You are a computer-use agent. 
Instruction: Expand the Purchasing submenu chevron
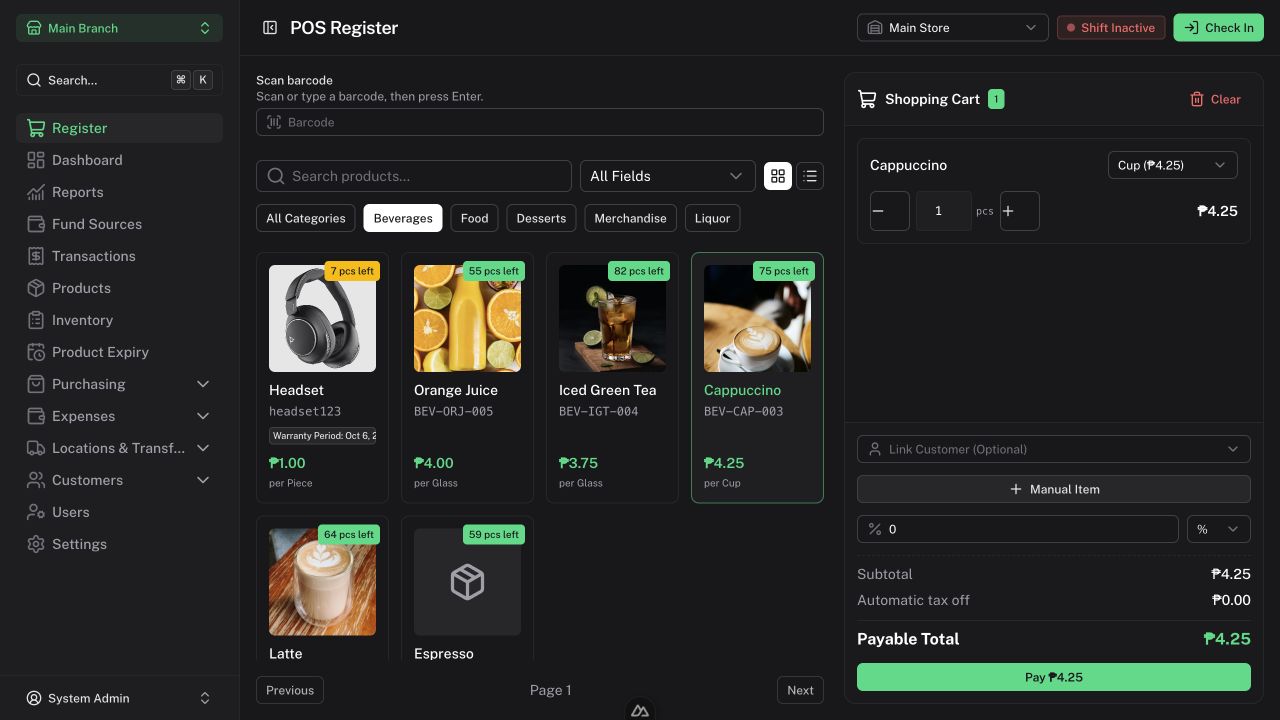[203, 384]
